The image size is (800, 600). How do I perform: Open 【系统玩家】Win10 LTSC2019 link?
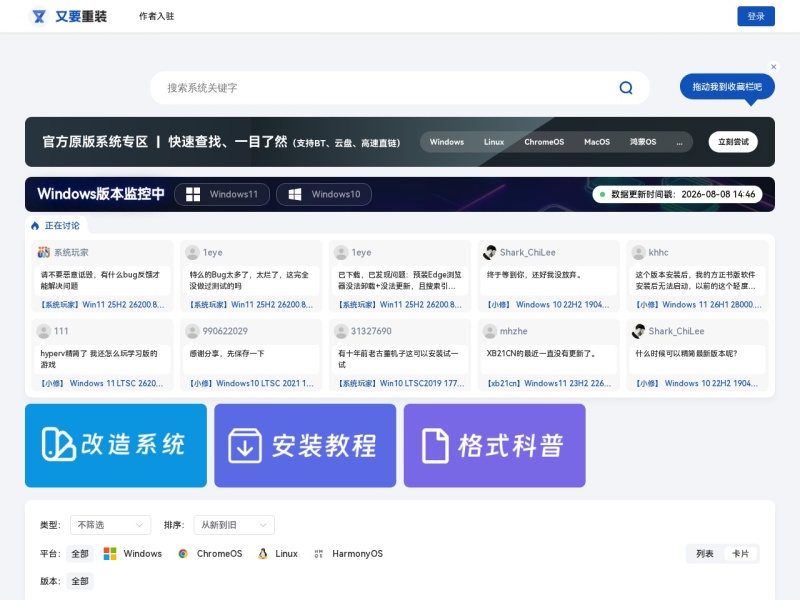pyautogui.click(x=401, y=383)
